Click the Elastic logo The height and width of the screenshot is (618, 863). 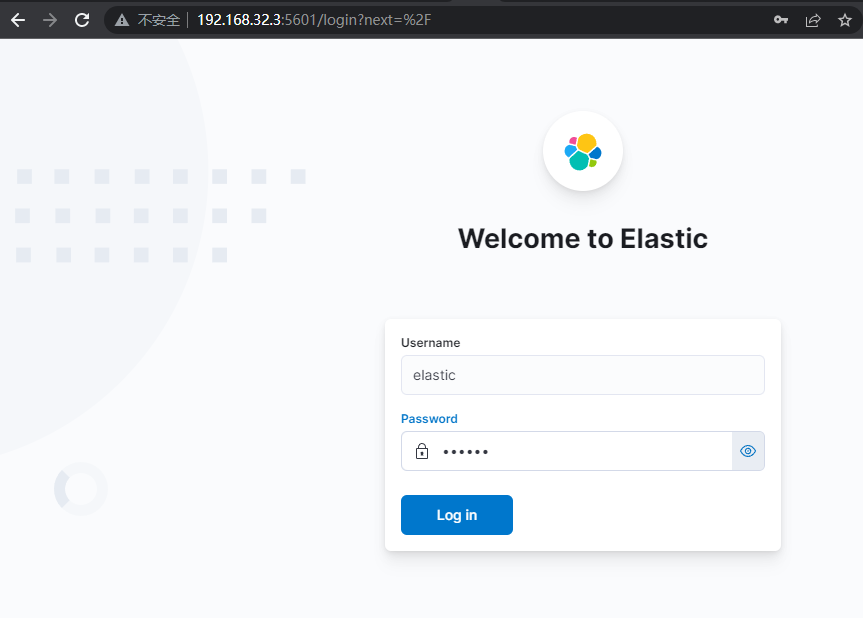(583, 151)
